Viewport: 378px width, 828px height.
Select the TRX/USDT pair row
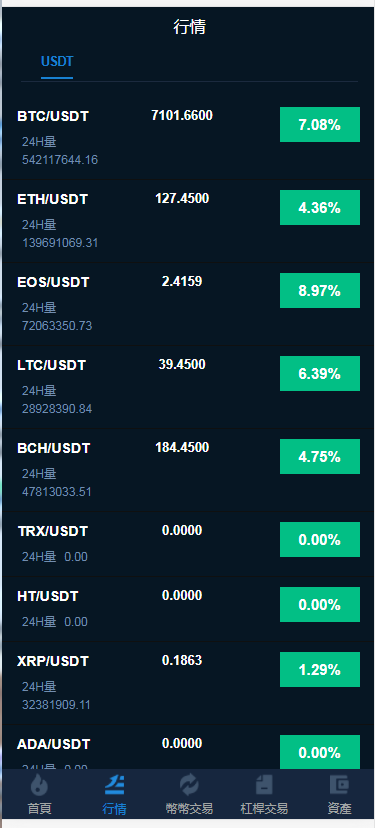[189, 543]
